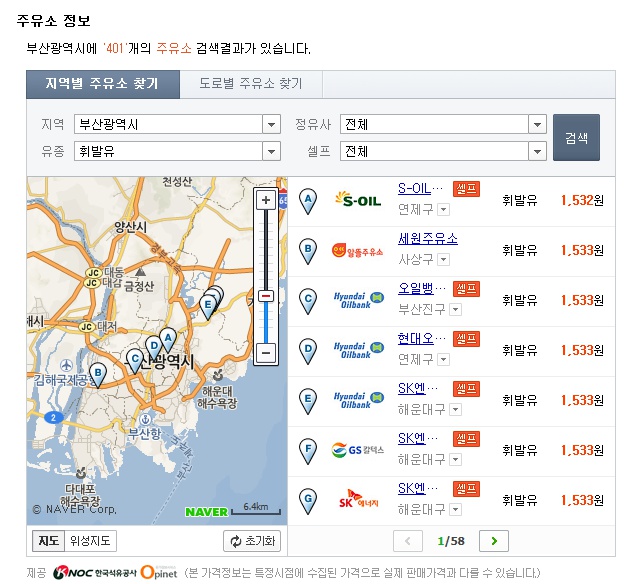
Task: Go to next page of results
Action: pos(494,541)
